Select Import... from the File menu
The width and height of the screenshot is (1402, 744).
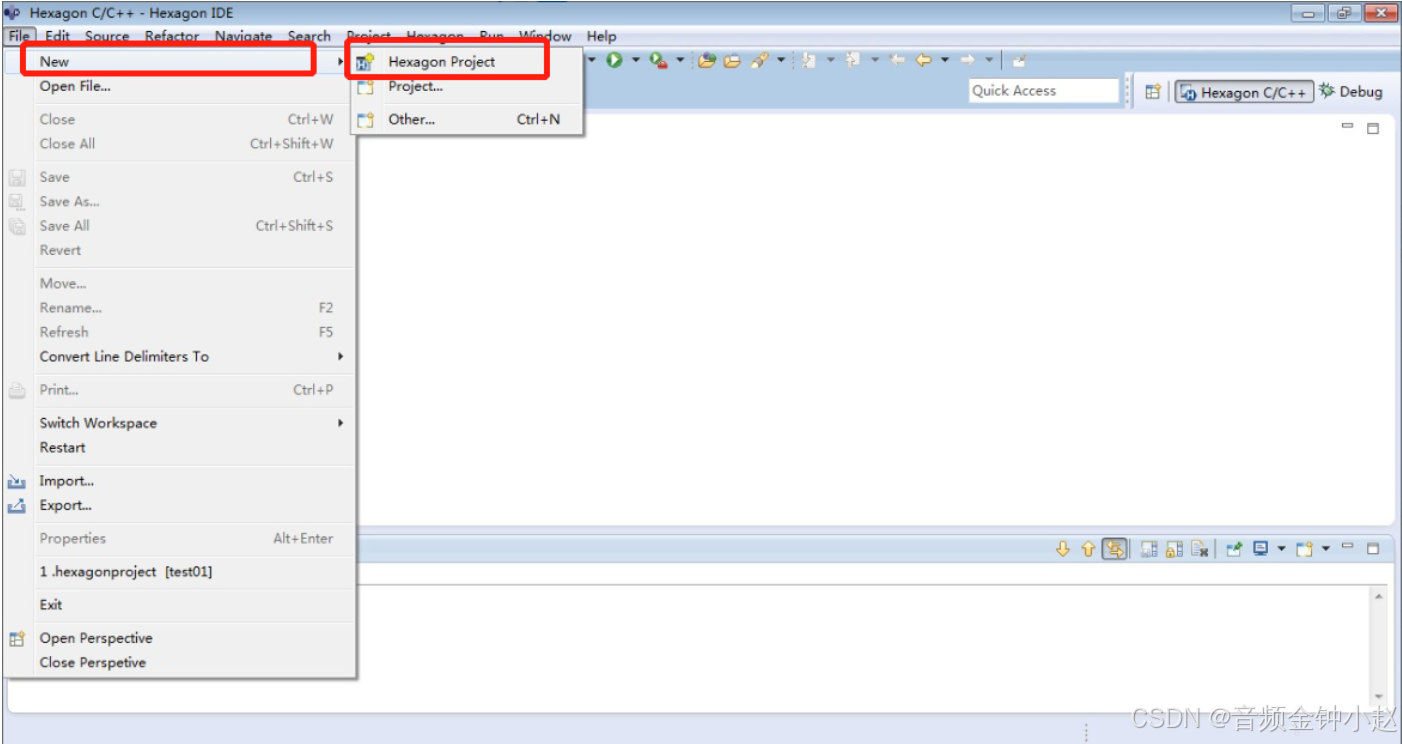[x=180, y=481]
